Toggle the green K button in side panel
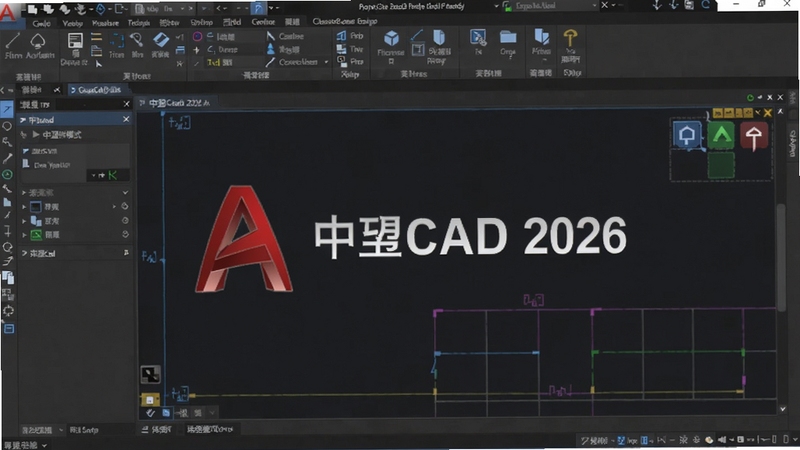Screen dimensions: 800x450 pos(113,176)
